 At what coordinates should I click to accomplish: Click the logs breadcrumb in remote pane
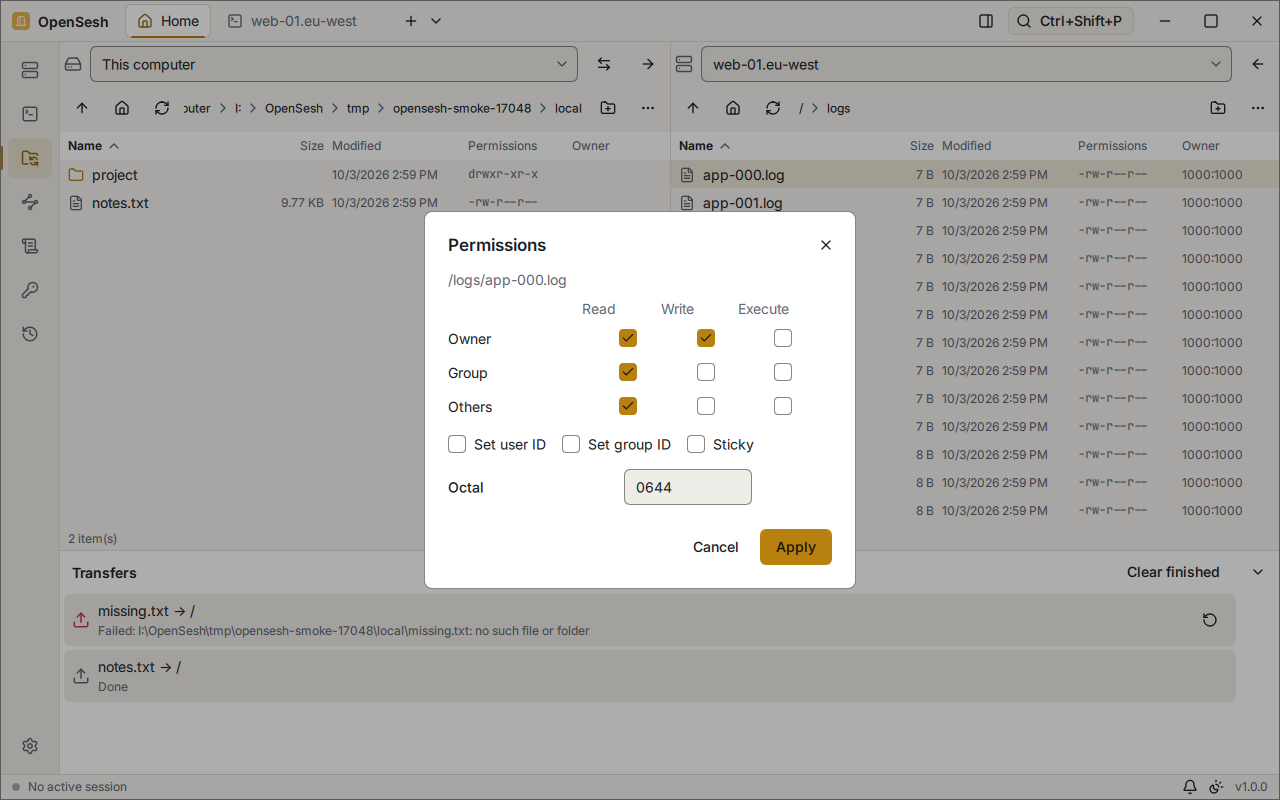click(x=839, y=108)
